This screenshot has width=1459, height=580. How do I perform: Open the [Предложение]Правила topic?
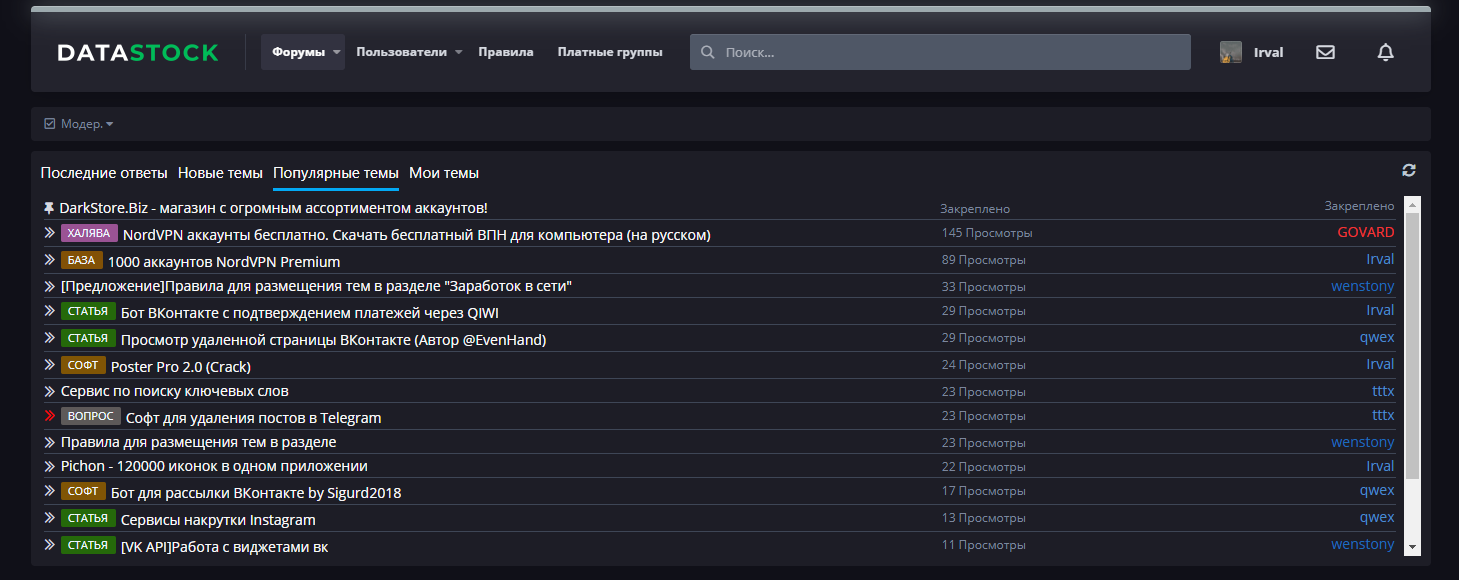tap(316, 286)
